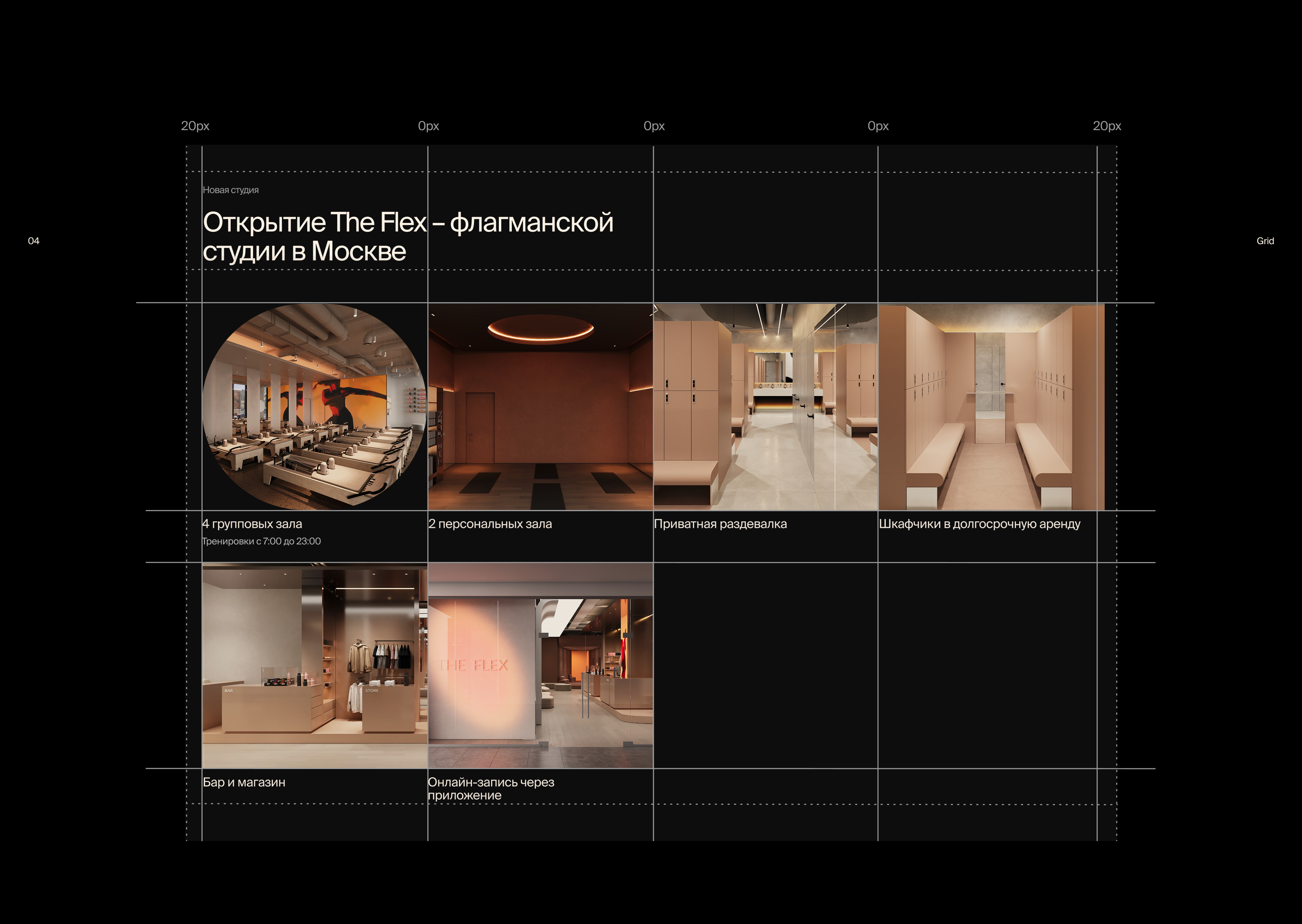
Task: Select the THE FLEX entrance image
Action: [541, 665]
